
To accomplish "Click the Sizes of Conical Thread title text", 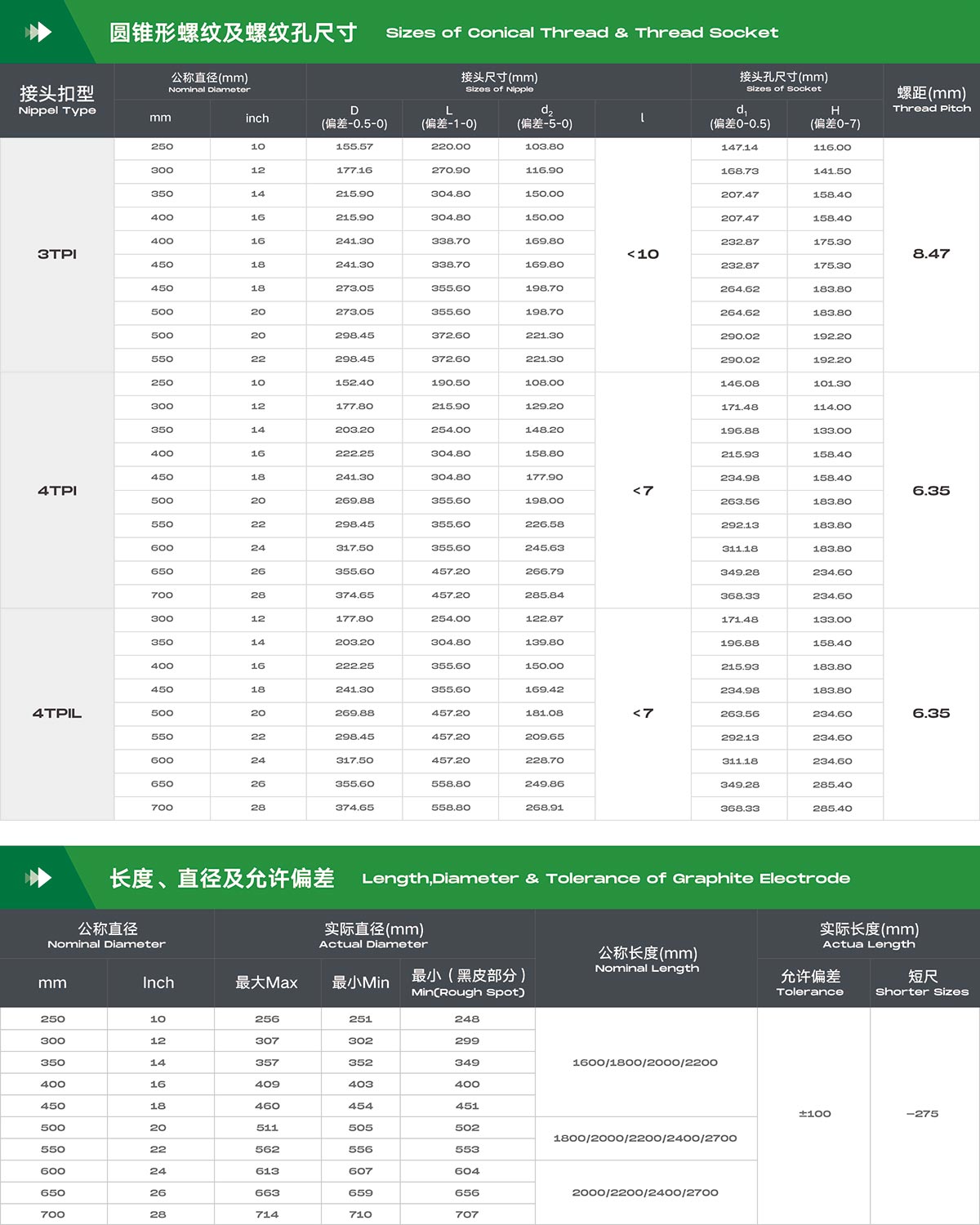I will tap(581, 33).
